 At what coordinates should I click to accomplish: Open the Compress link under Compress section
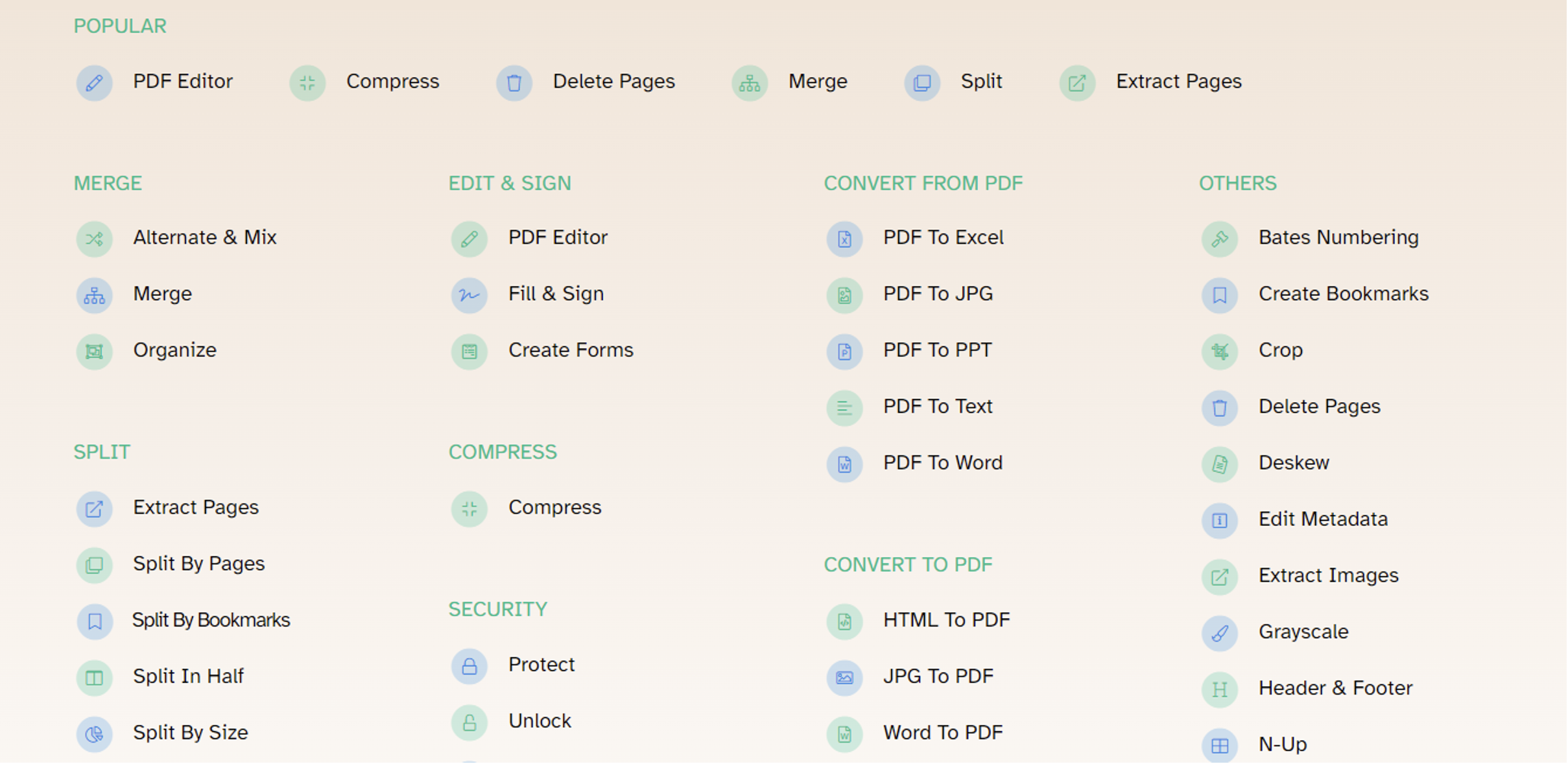555,507
